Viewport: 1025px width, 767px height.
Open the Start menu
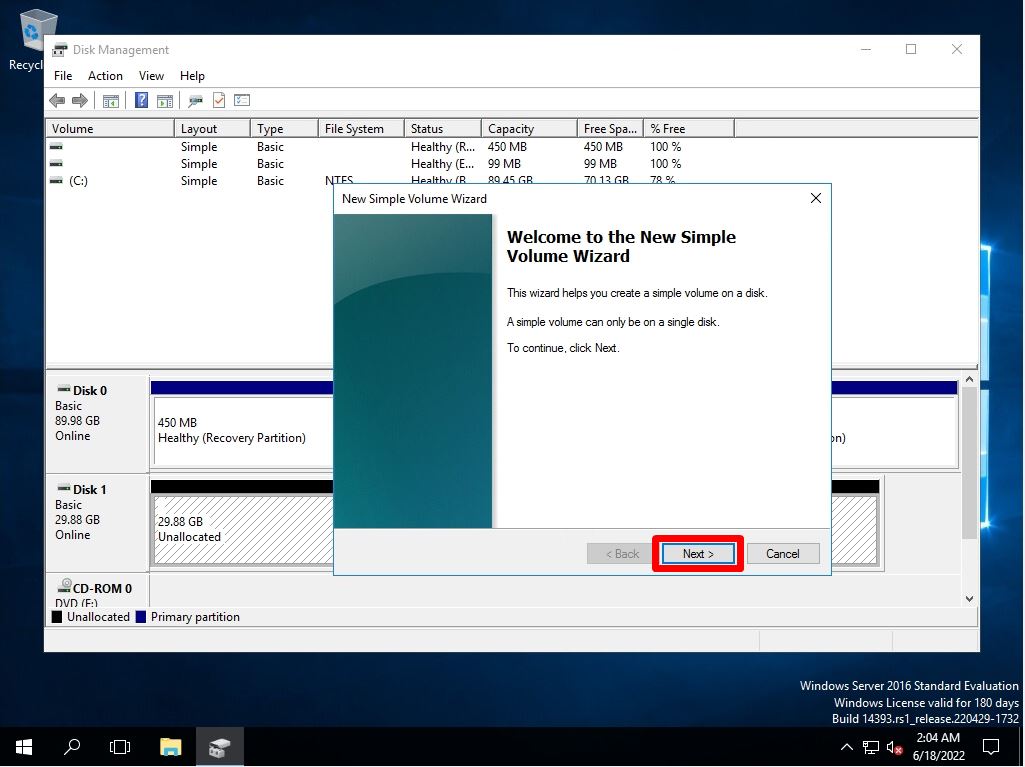(x=21, y=746)
